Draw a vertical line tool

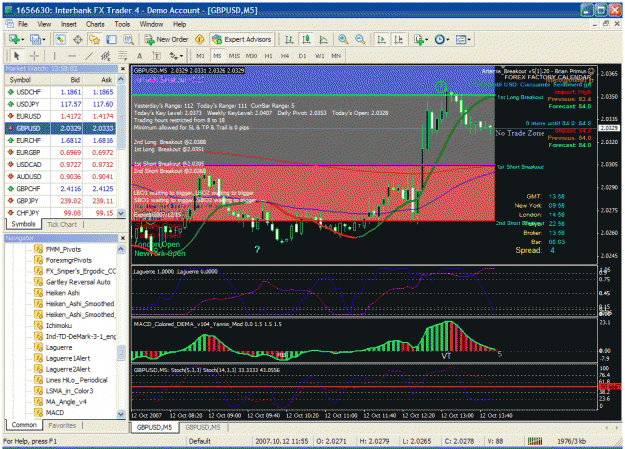[54, 56]
